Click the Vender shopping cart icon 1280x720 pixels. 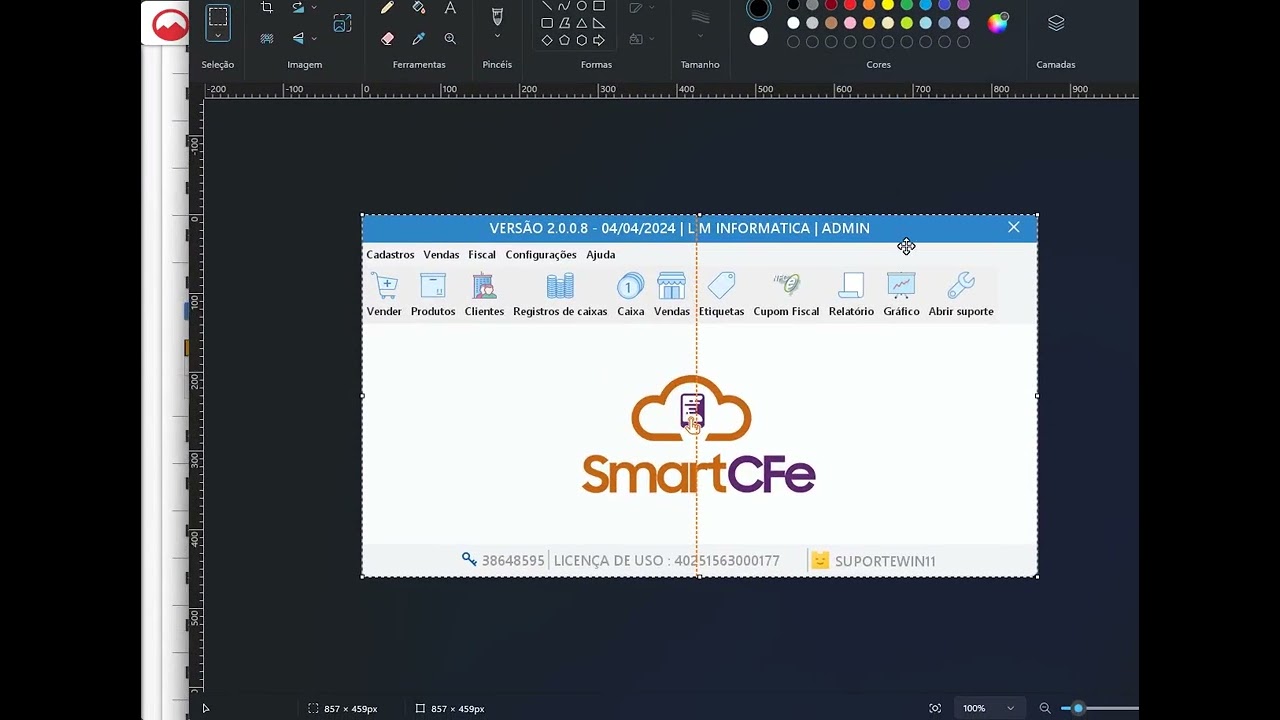pyautogui.click(x=384, y=286)
